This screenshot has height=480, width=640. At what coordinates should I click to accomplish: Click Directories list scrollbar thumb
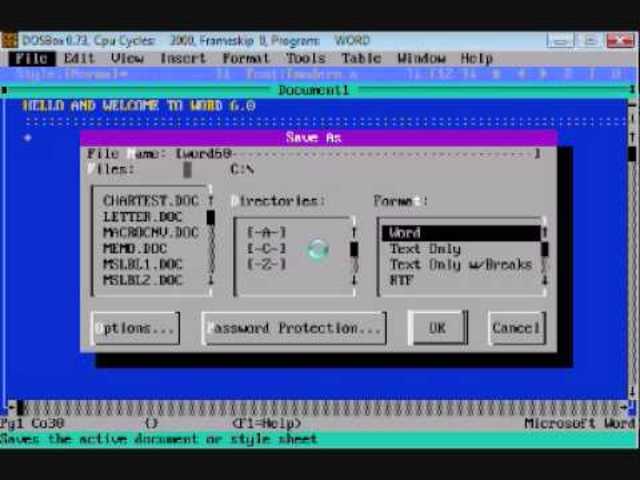click(354, 249)
